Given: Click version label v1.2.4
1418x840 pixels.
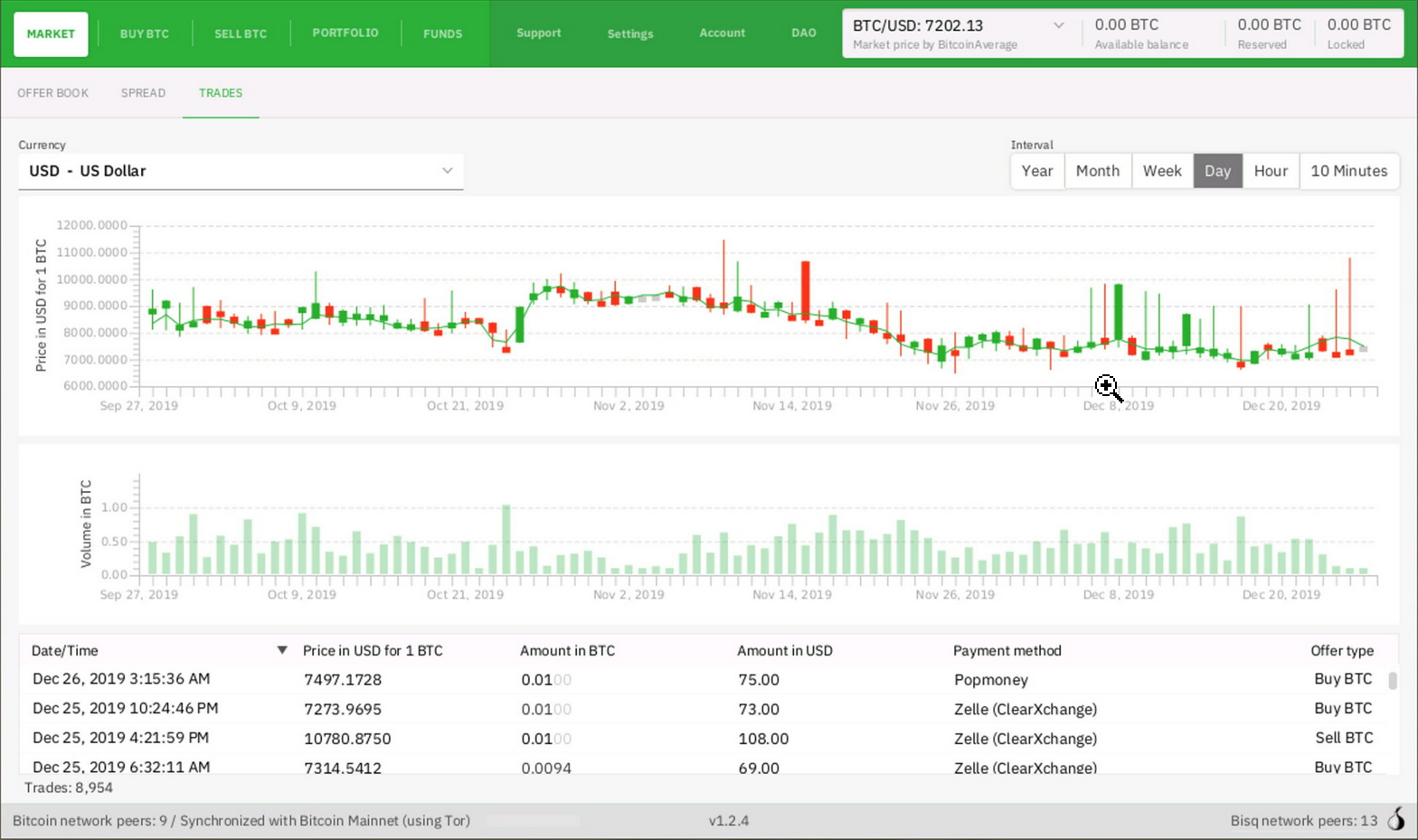Looking at the screenshot, I should [729, 821].
